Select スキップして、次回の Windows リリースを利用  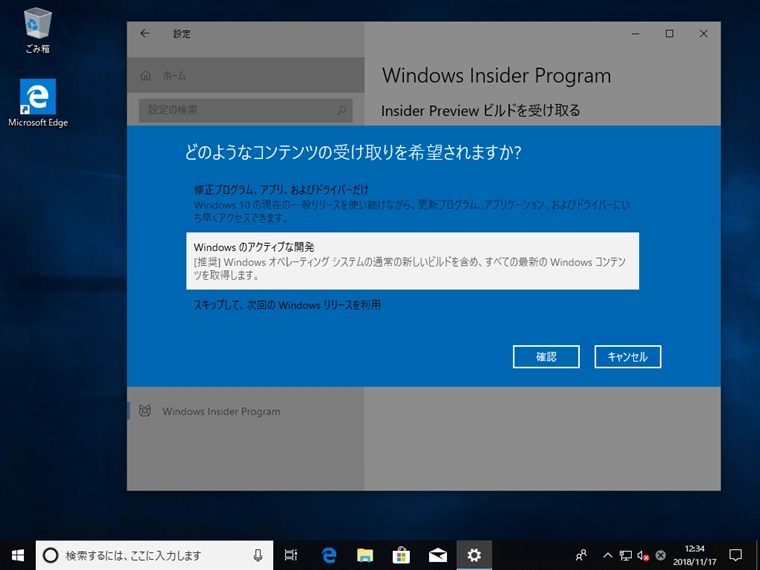(x=412, y=305)
